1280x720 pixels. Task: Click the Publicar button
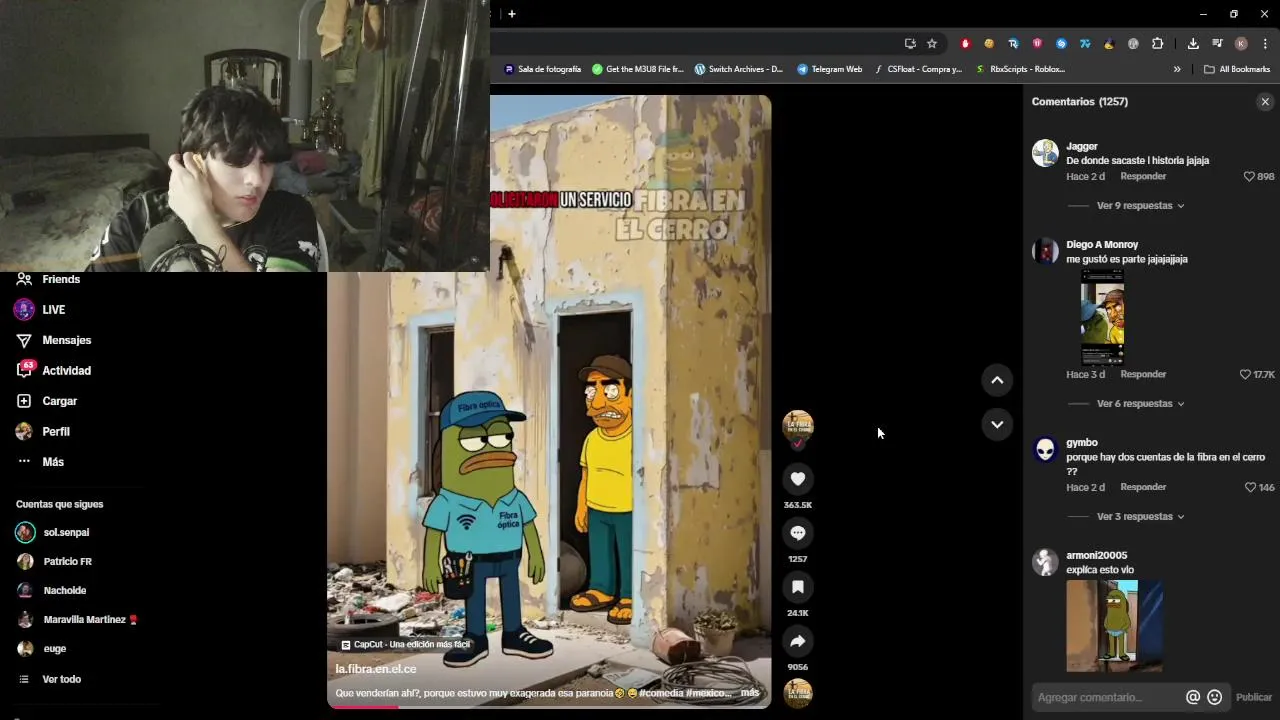1254,697
